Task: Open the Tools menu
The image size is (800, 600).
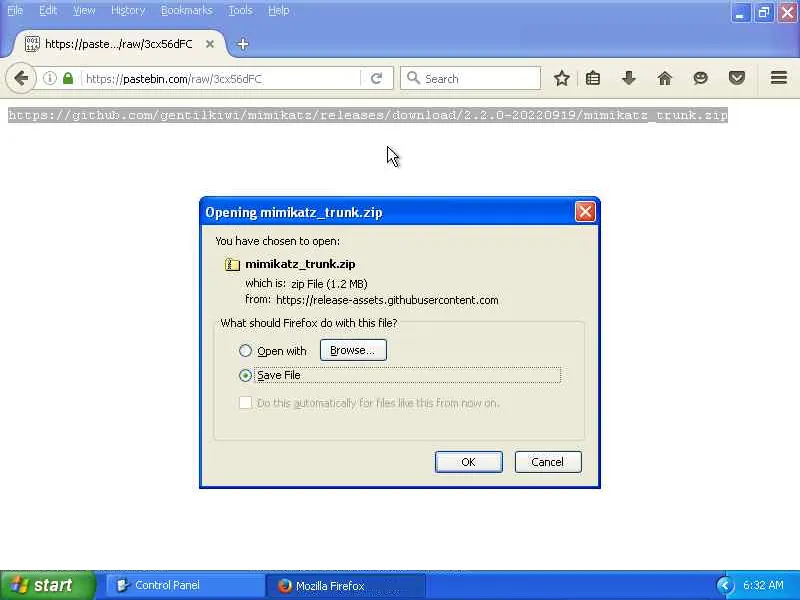Action: (240, 10)
